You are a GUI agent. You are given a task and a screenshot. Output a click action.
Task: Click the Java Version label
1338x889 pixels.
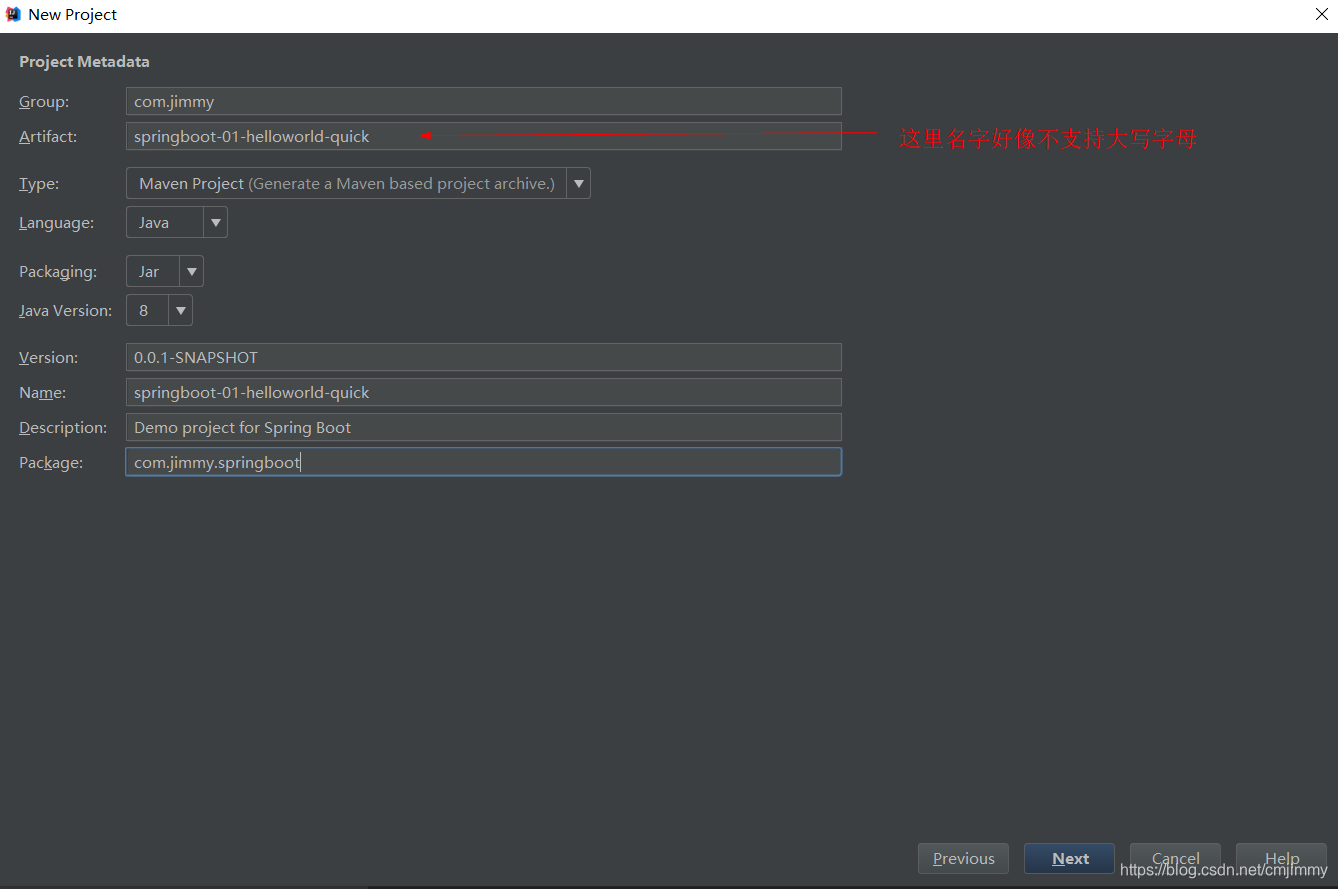[65, 310]
